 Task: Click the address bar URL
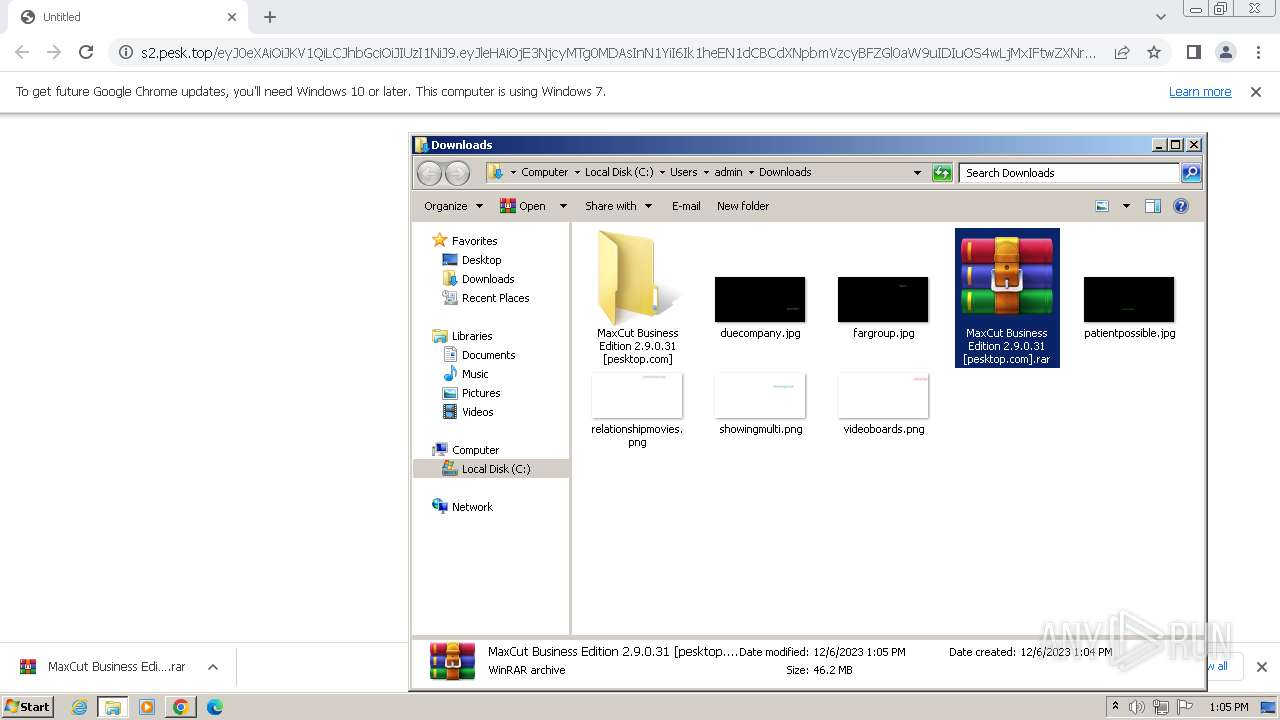point(618,52)
